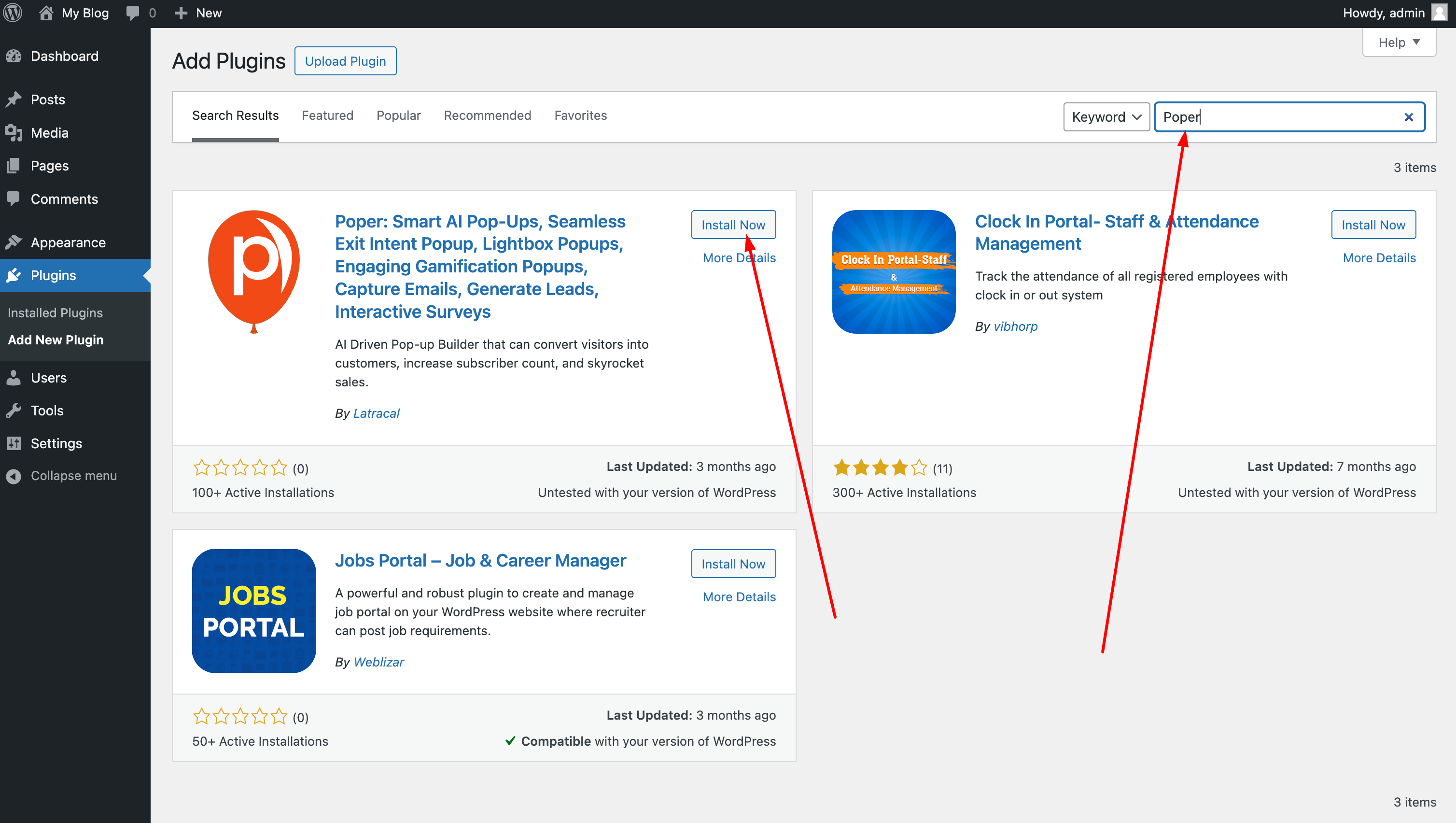The height and width of the screenshot is (823, 1456).
Task: Click the Settings sliders icon
Action: pyautogui.click(x=14, y=443)
